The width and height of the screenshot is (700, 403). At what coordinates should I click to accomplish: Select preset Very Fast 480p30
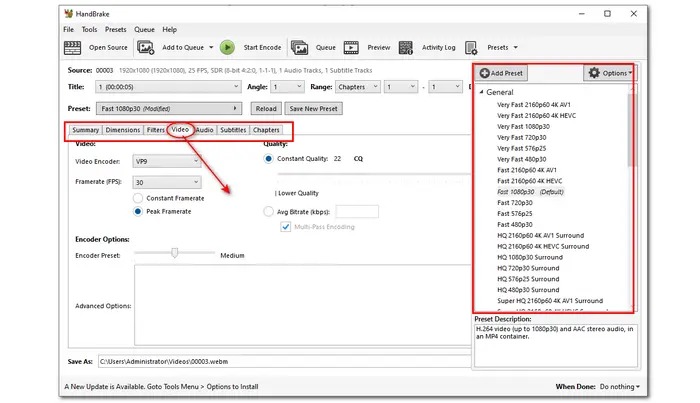[x=521, y=159]
